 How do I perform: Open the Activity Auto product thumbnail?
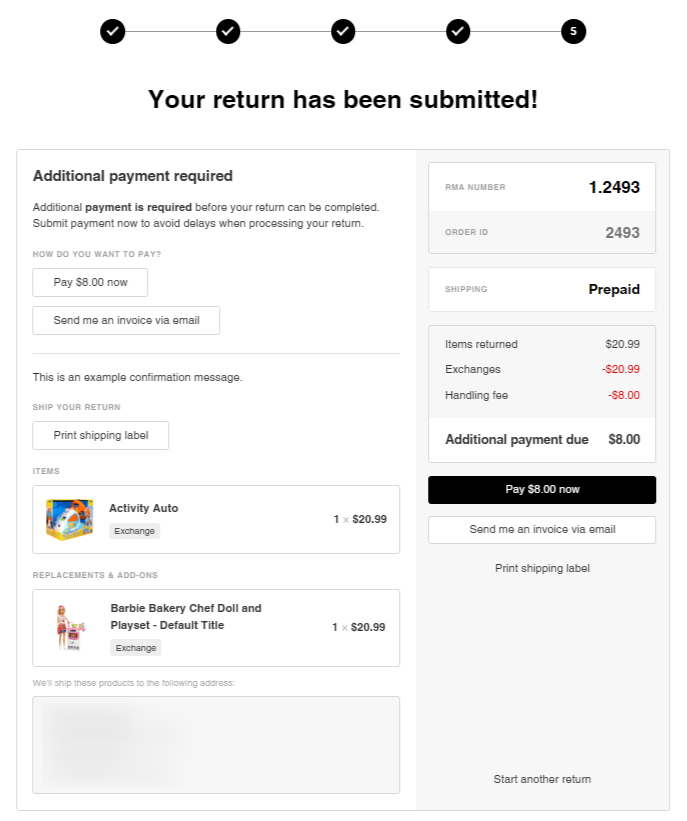pos(70,519)
